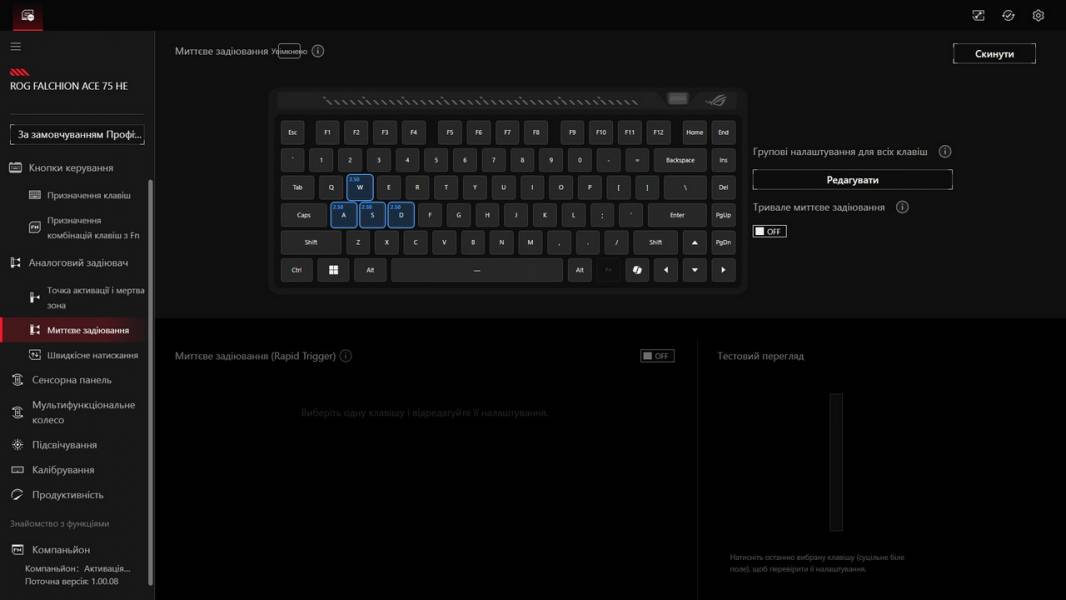Screen dimensions: 1066x600
Task: Enable the Rapid Trigger OFF switch
Action: [657, 356]
